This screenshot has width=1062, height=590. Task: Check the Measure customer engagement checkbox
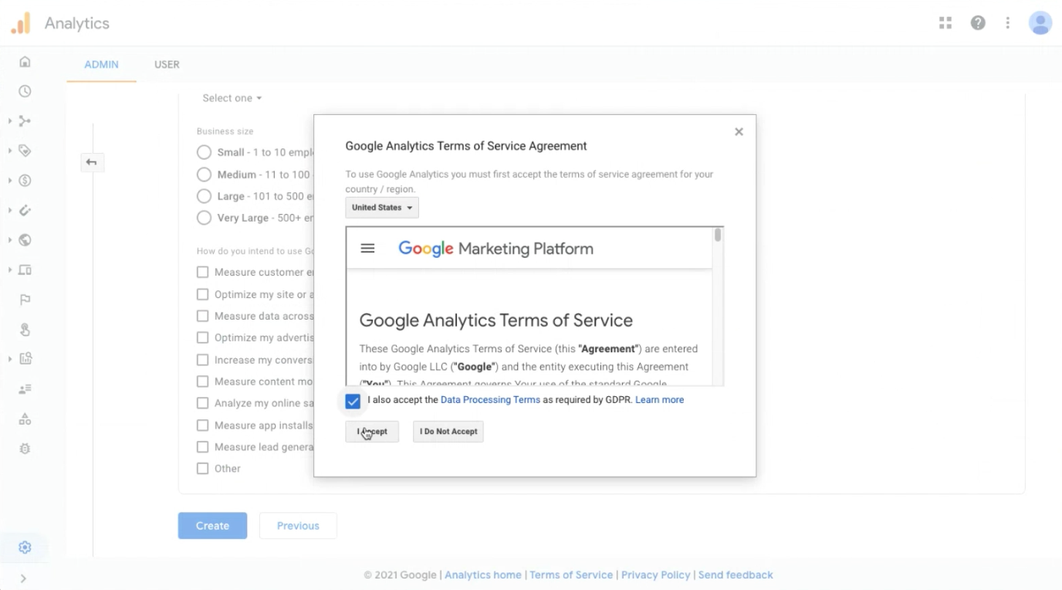[x=203, y=272]
